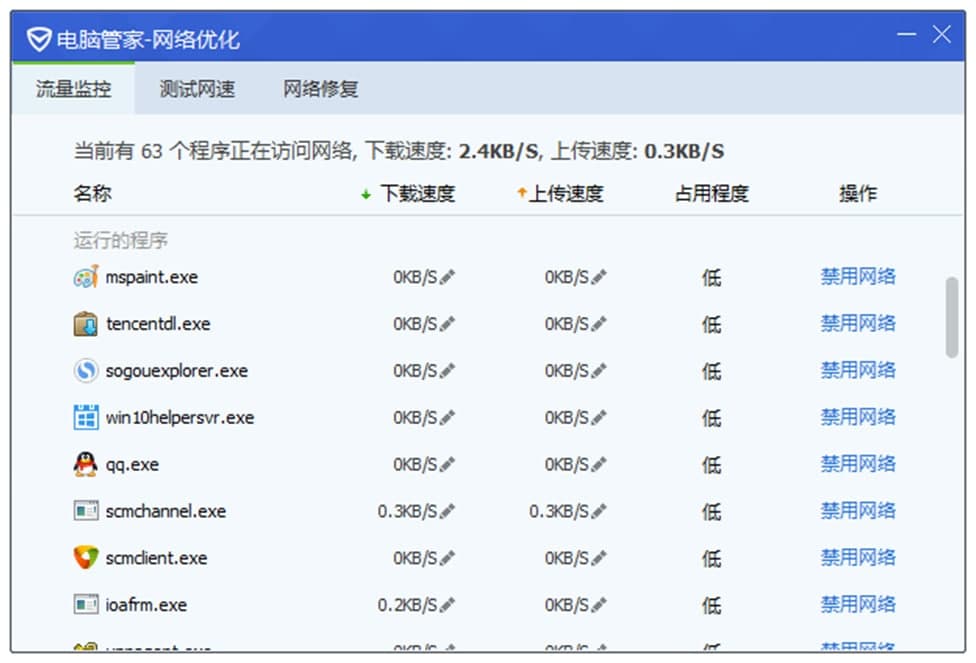The height and width of the screenshot is (663, 976).
Task: Click the scmclient.exe shield icon
Action: click(85, 559)
